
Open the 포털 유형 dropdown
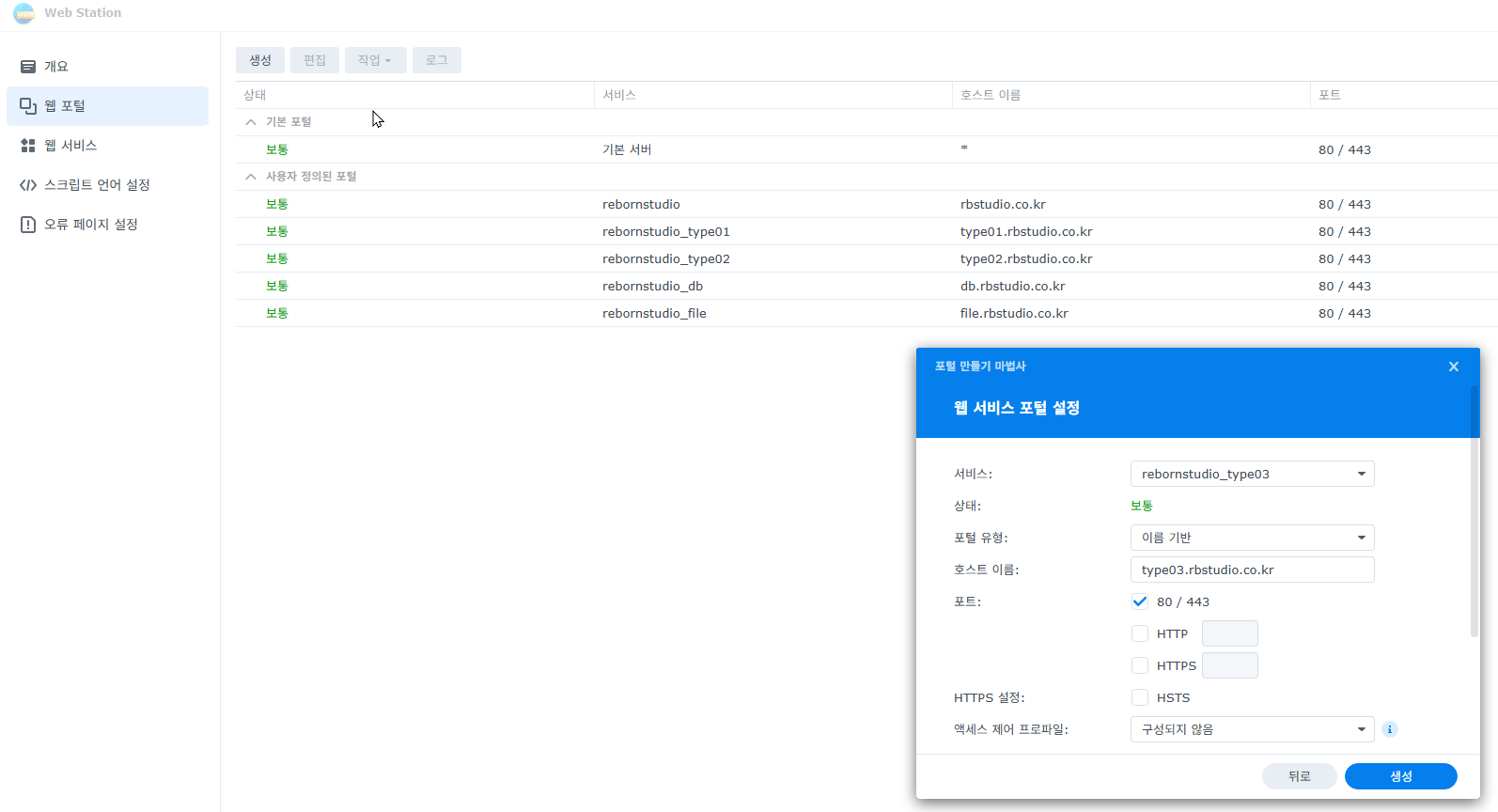(x=1252, y=538)
